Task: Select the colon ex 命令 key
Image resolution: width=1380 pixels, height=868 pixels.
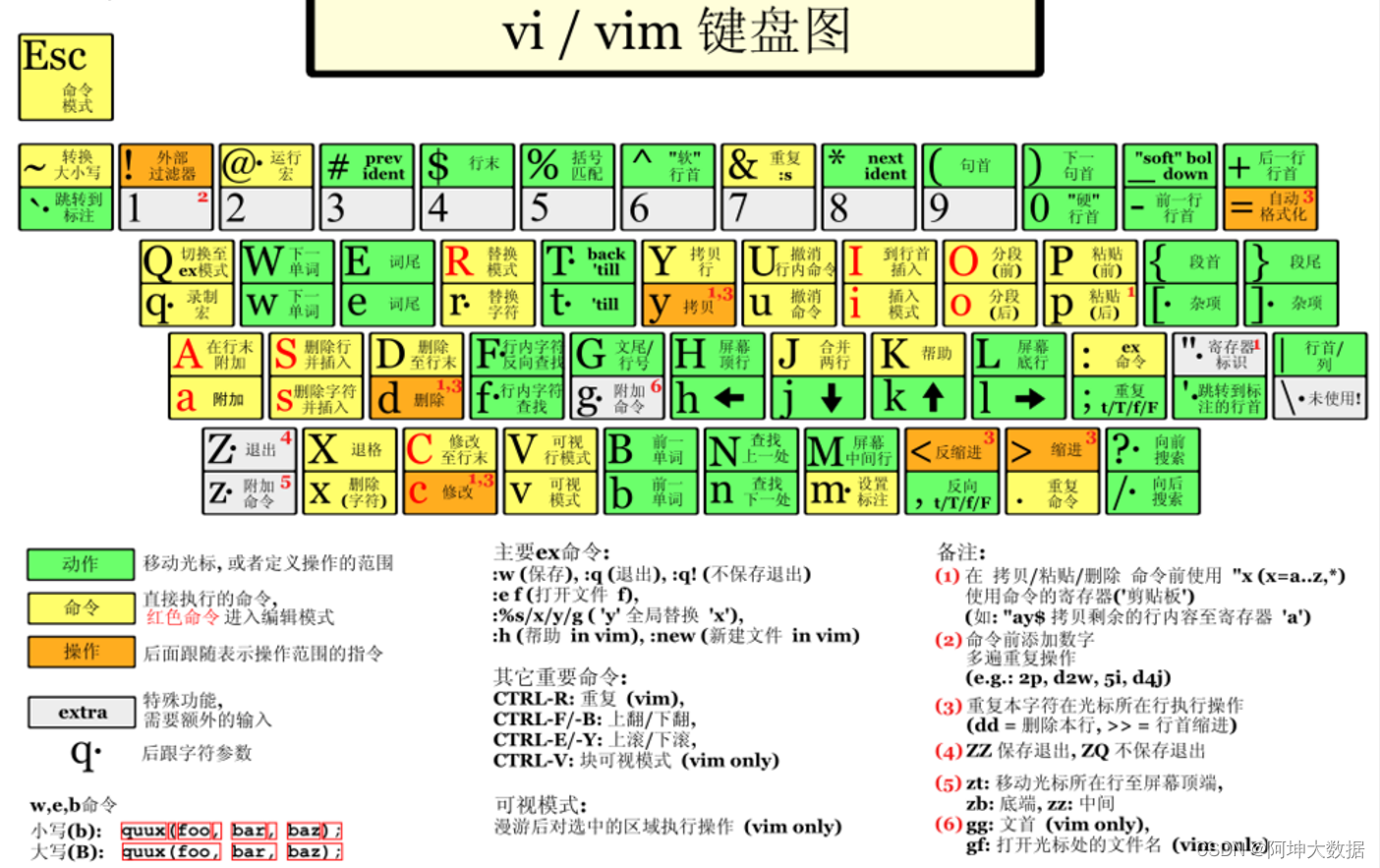Action: coord(1120,354)
